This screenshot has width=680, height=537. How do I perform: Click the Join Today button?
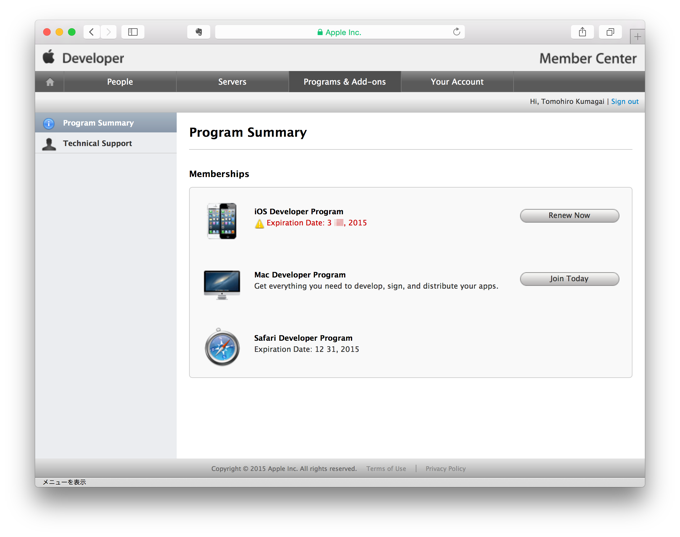(x=569, y=279)
